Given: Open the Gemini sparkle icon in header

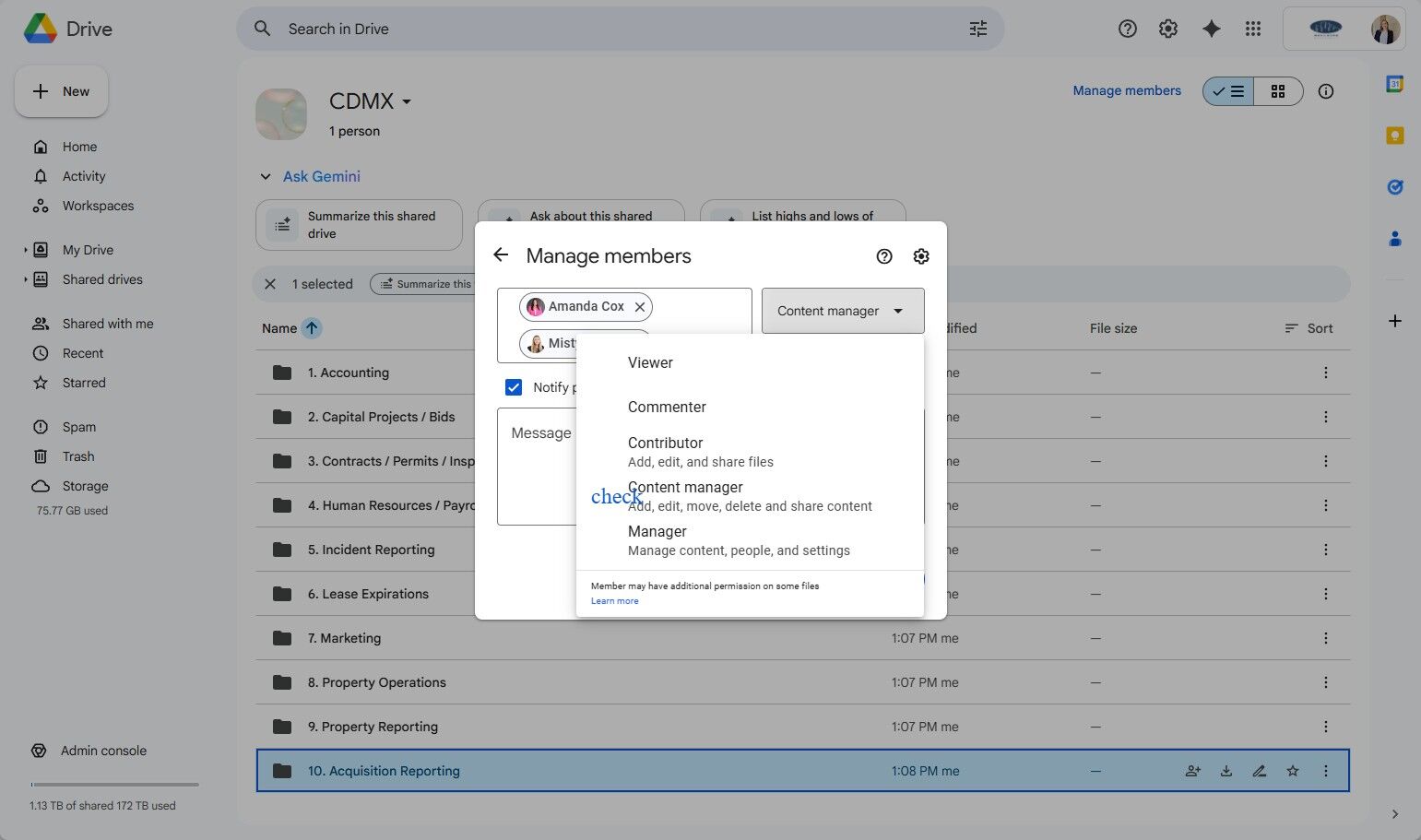Looking at the screenshot, I should coord(1211,29).
